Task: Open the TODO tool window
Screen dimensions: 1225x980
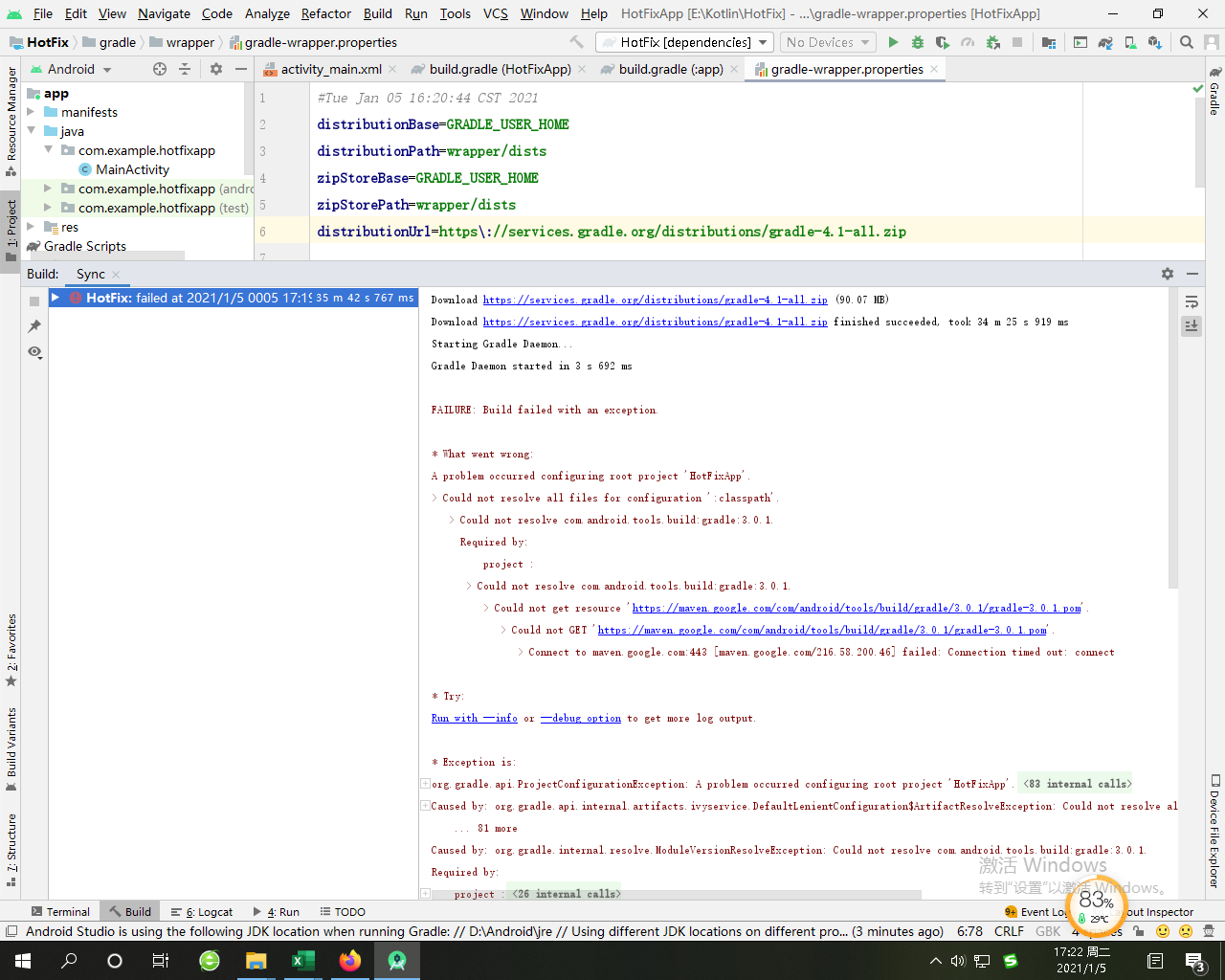Action: [x=342, y=912]
